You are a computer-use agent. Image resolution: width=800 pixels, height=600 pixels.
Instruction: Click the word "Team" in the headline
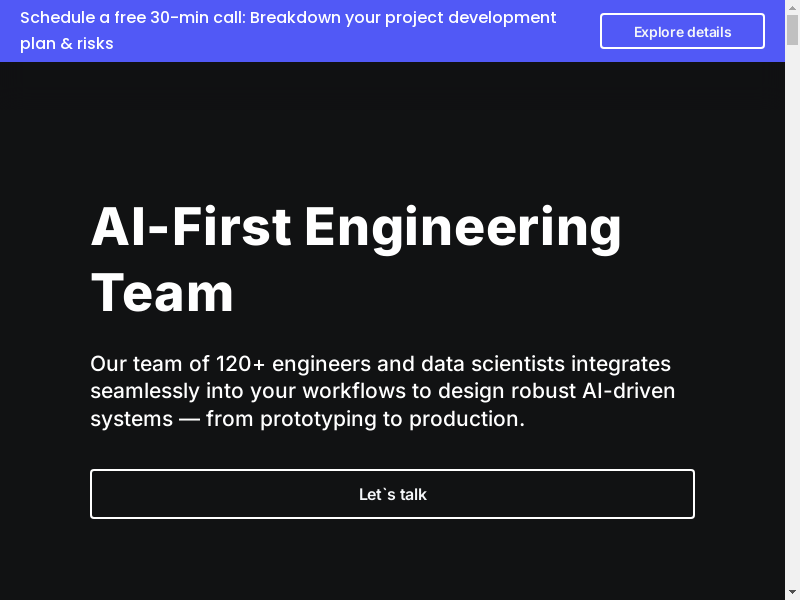pos(162,293)
